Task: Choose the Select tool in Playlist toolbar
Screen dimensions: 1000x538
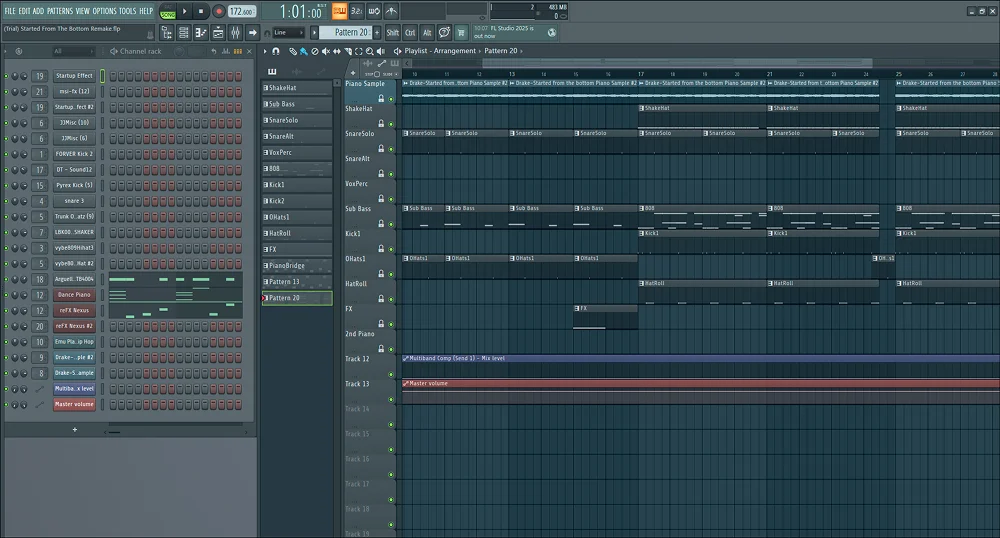Action: [358, 51]
